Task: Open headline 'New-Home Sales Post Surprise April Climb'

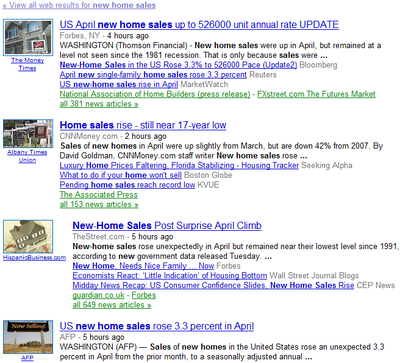Action: coord(167,226)
